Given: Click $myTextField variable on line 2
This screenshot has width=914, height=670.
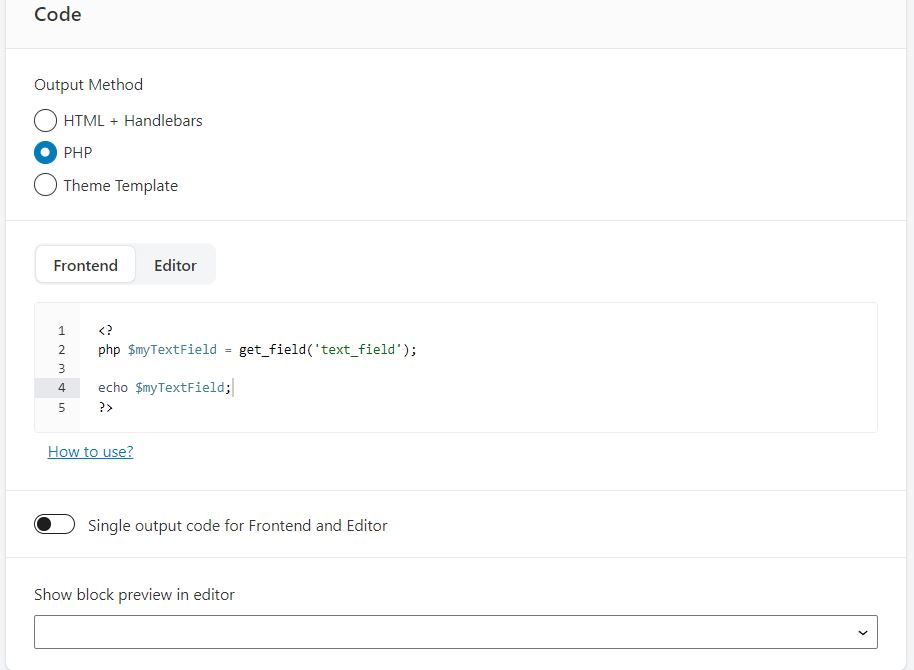Looking at the screenshot, I should click(x=172, y=350).
